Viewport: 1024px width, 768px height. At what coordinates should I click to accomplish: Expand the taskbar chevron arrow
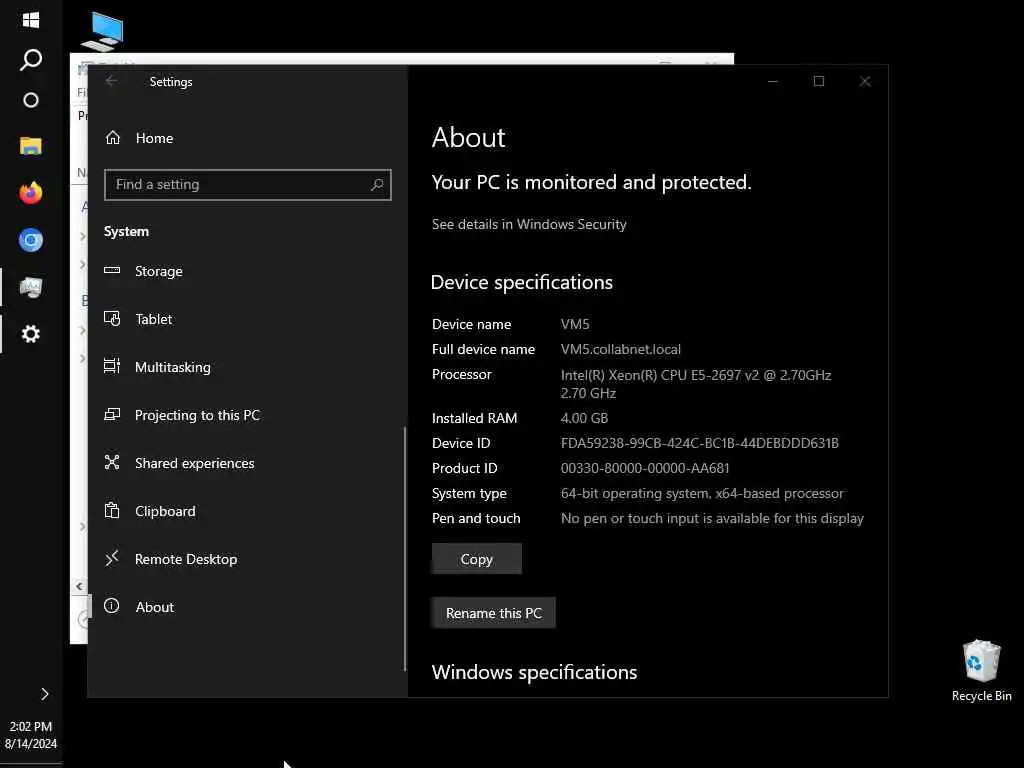point(45,693)
